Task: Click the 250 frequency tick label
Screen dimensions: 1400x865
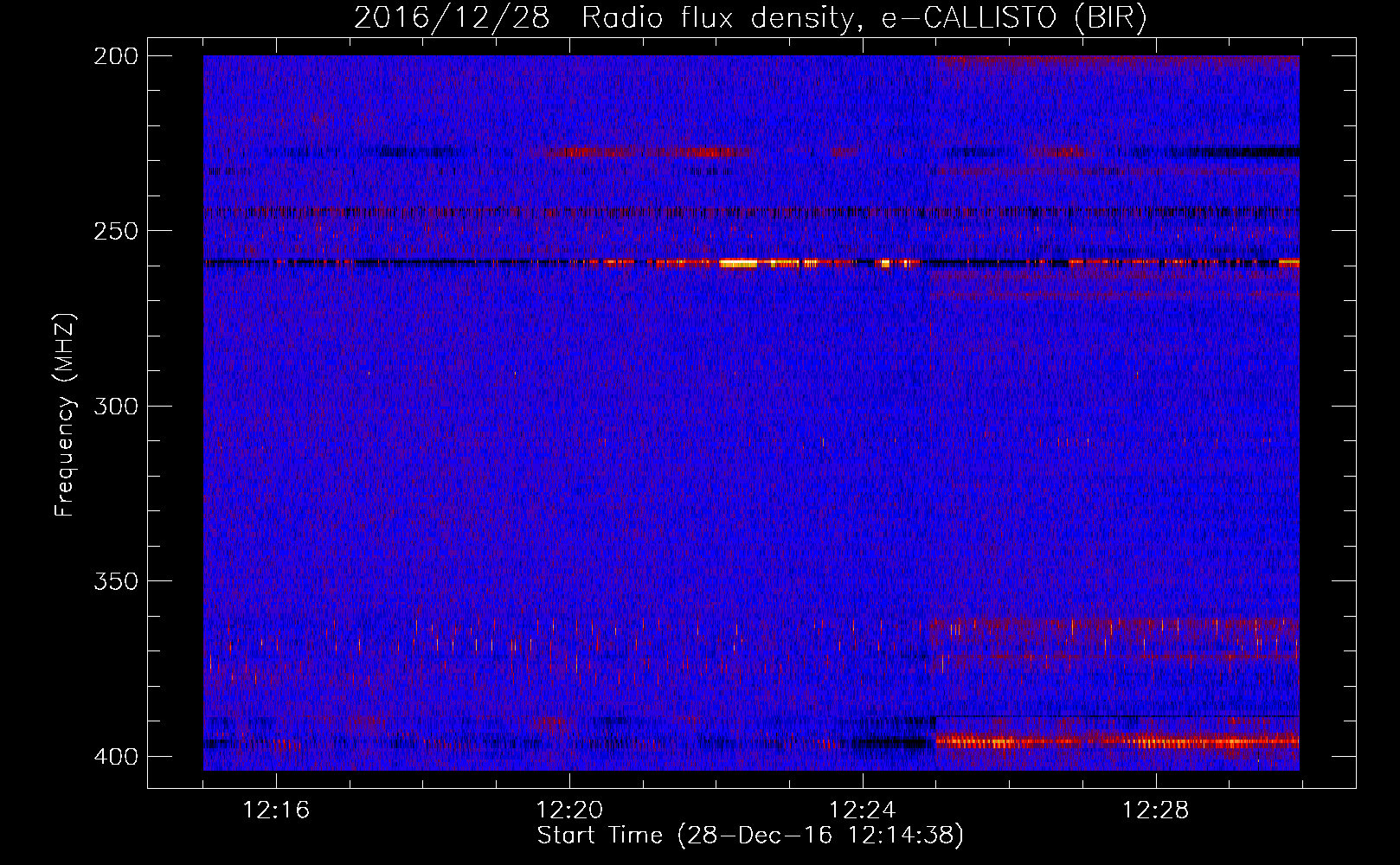Action: tap(115, 231)
